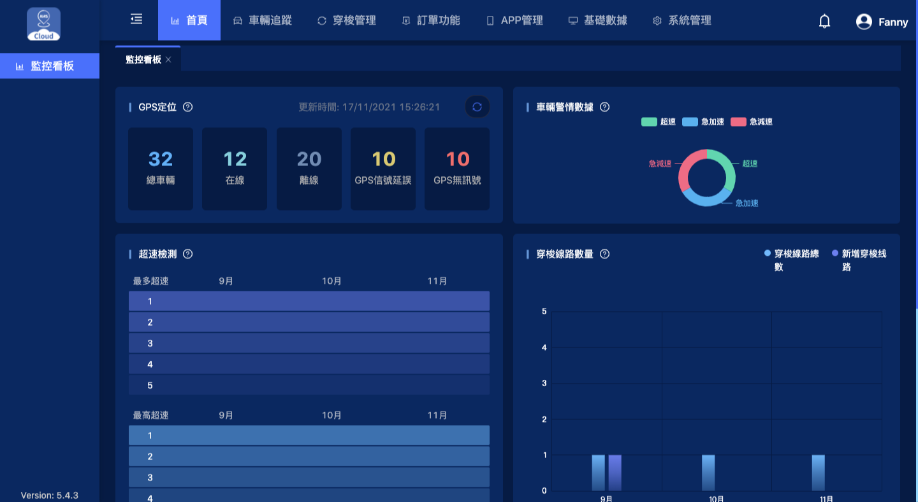918x502 pixels.
Task: Expand the 穿梭管理 menu
Action: [x=346, y=20]
